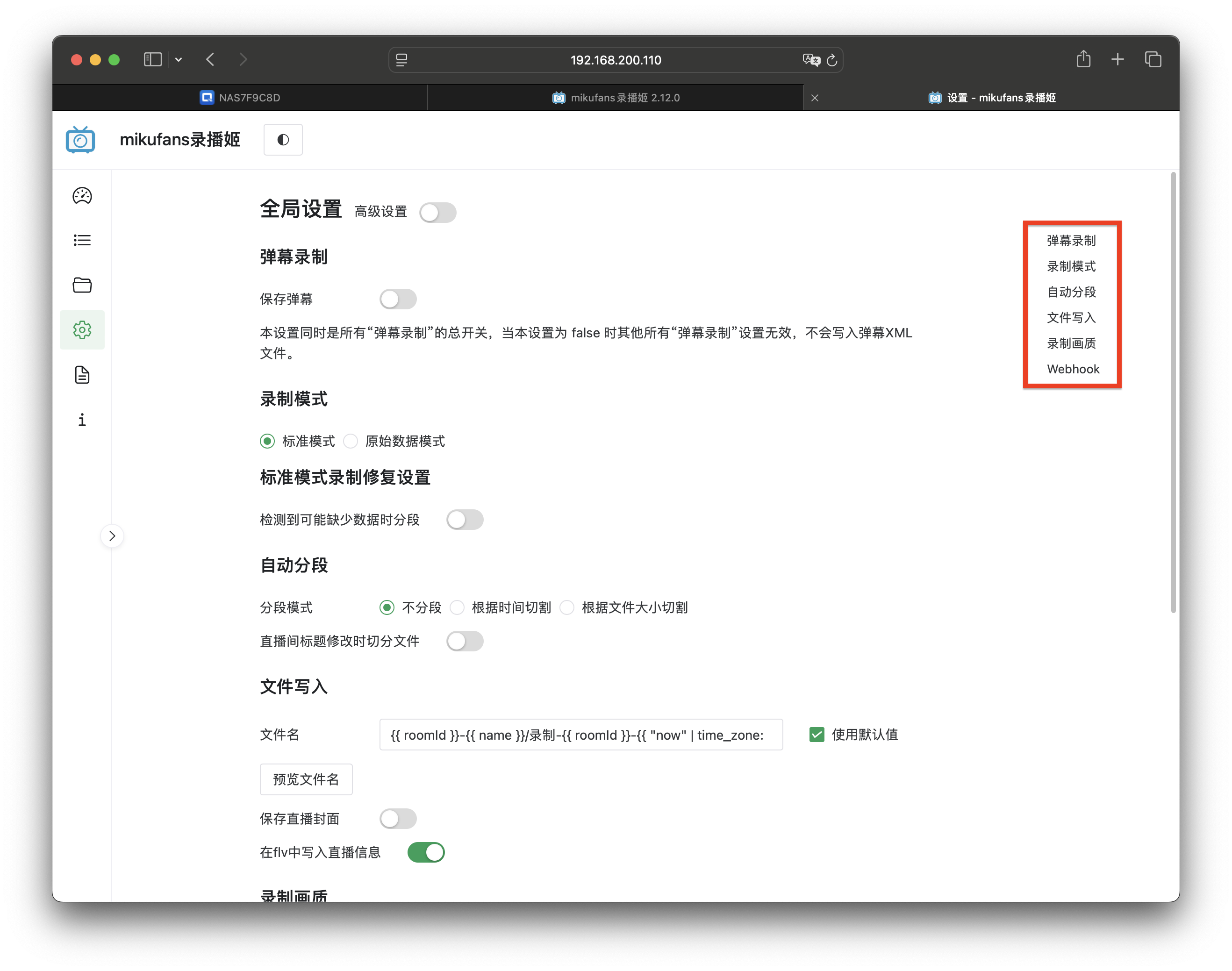The width and height of the screenshot is (1232, 971).
Task: Open a new Safari tab
Action: coord(1117,59)
